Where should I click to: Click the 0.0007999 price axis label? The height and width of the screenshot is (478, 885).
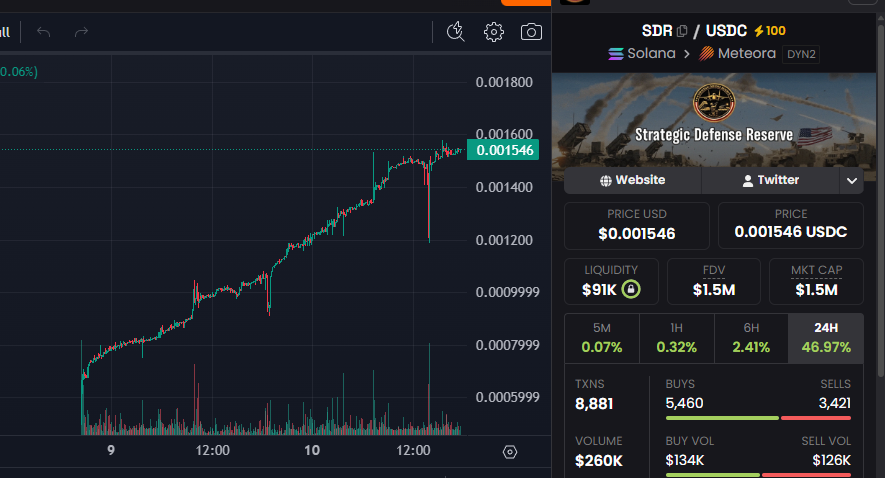tap(507, 345)
